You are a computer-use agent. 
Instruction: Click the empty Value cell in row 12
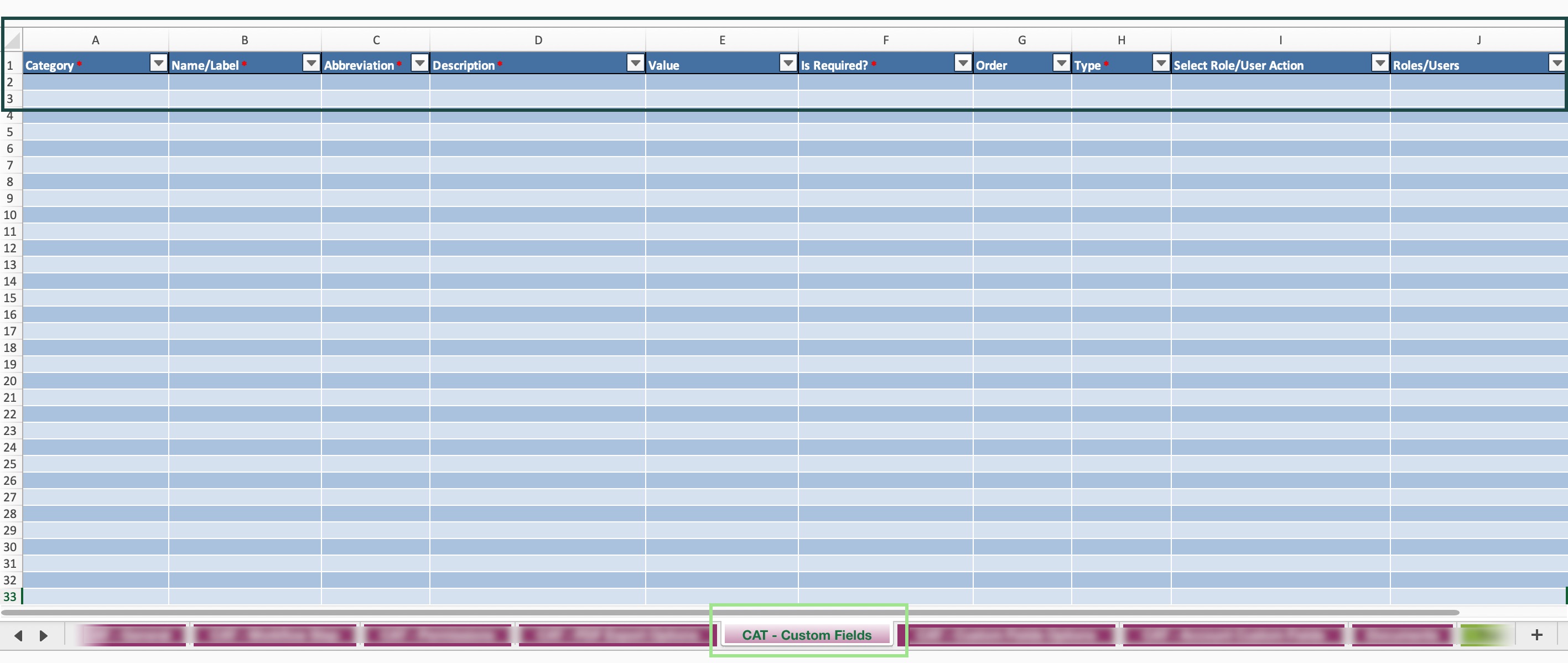click(x=722, y=248)
